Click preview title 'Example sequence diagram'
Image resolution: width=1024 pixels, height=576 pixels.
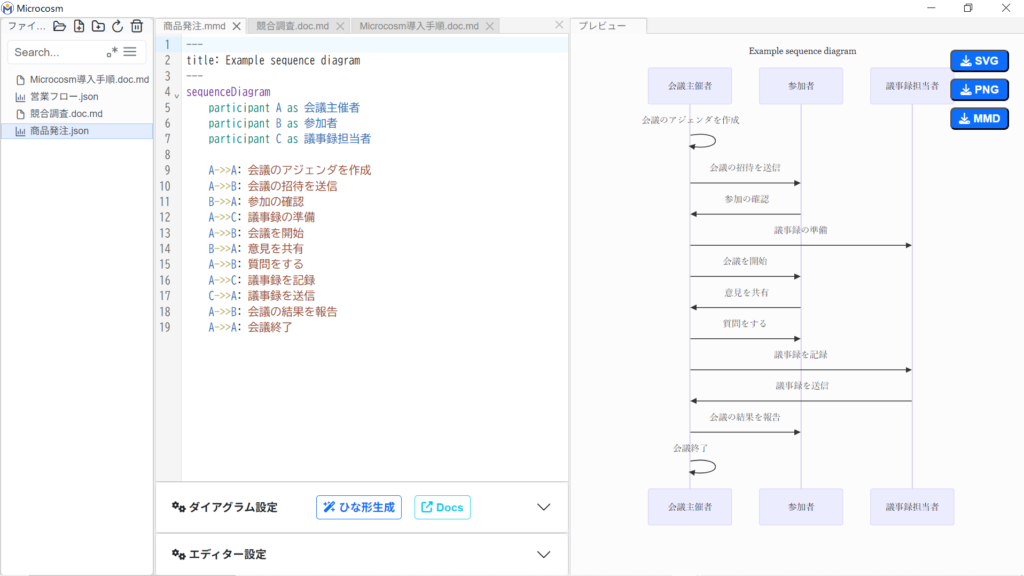pyautogui.click(x=802, y=51)
